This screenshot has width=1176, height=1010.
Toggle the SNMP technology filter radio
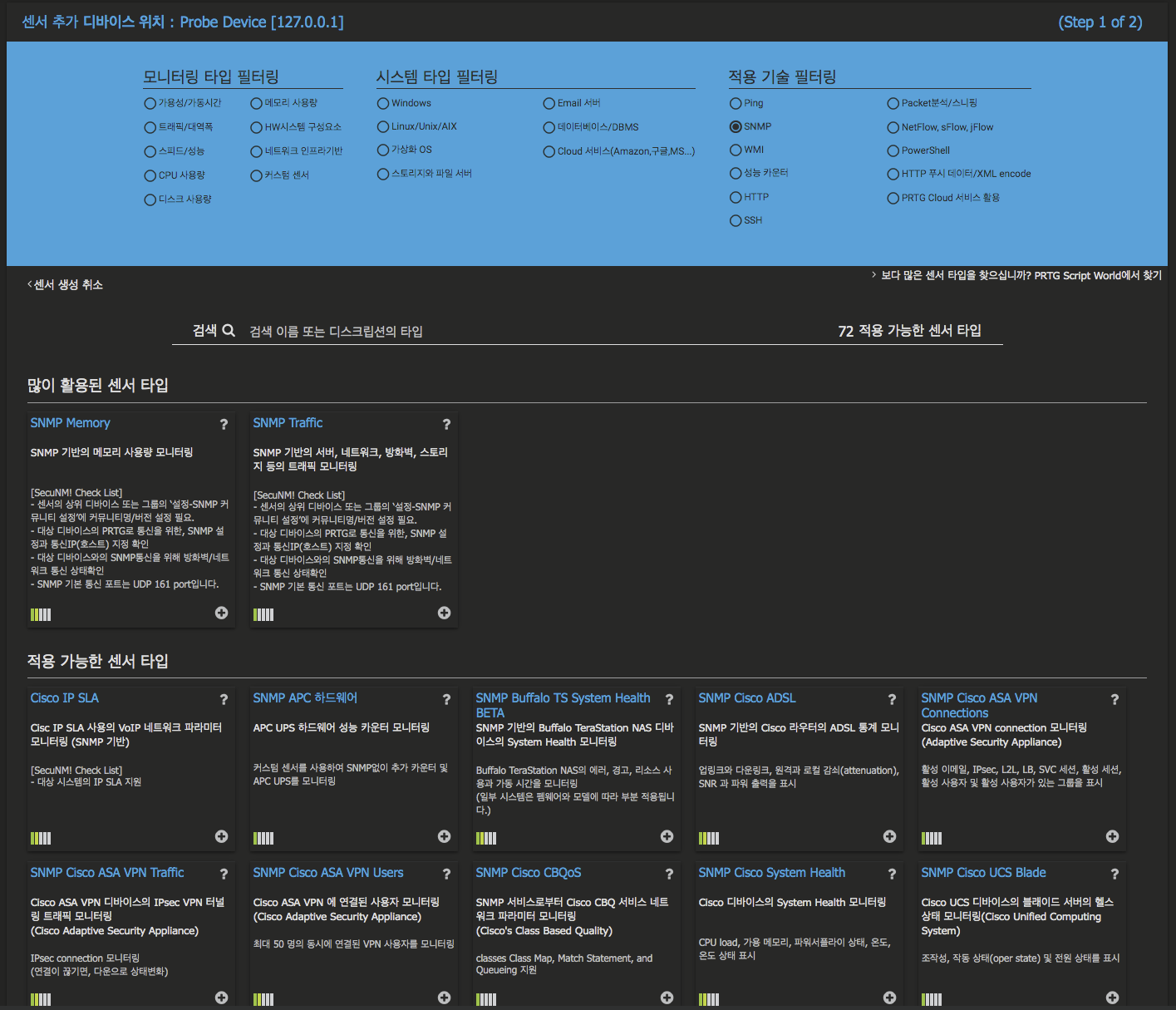[x=736, y=127]
